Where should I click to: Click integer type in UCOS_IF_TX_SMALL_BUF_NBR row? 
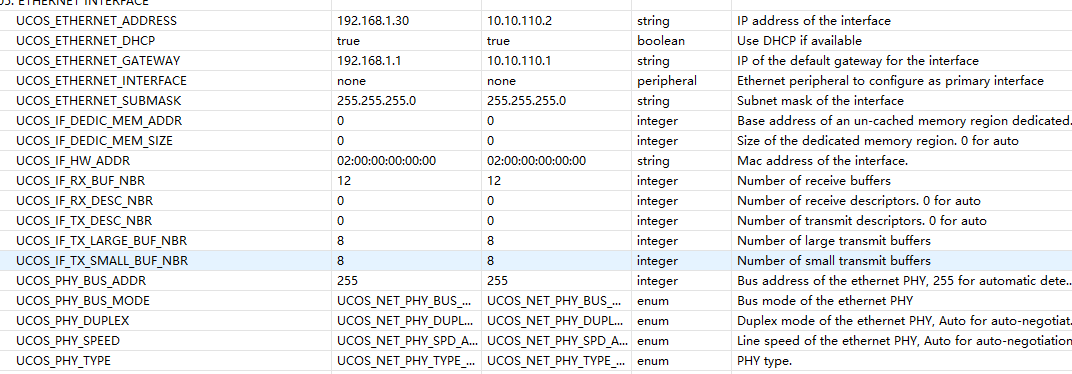point(657,261)
